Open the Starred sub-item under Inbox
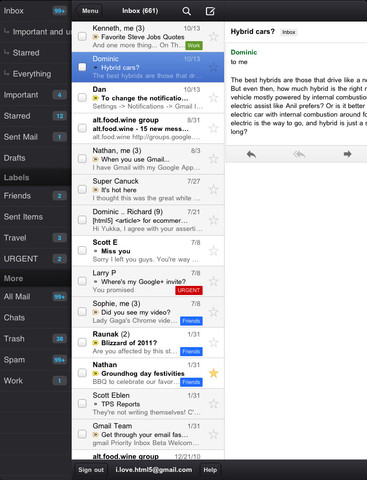Screen dimensions: 367x480 point(35,53)
